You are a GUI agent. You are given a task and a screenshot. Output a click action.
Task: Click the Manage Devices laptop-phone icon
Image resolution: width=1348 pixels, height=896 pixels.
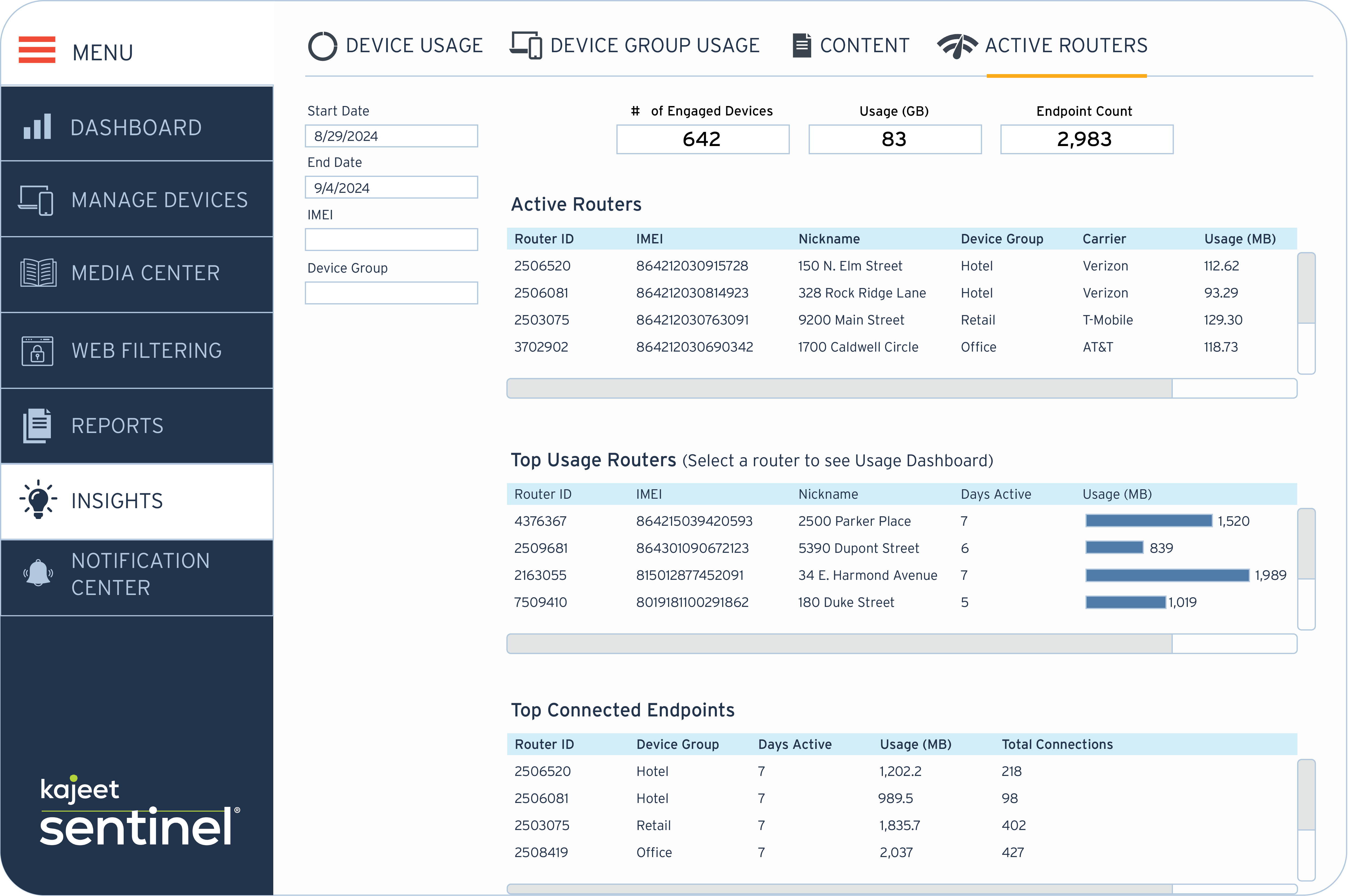(x=36, y=200)
